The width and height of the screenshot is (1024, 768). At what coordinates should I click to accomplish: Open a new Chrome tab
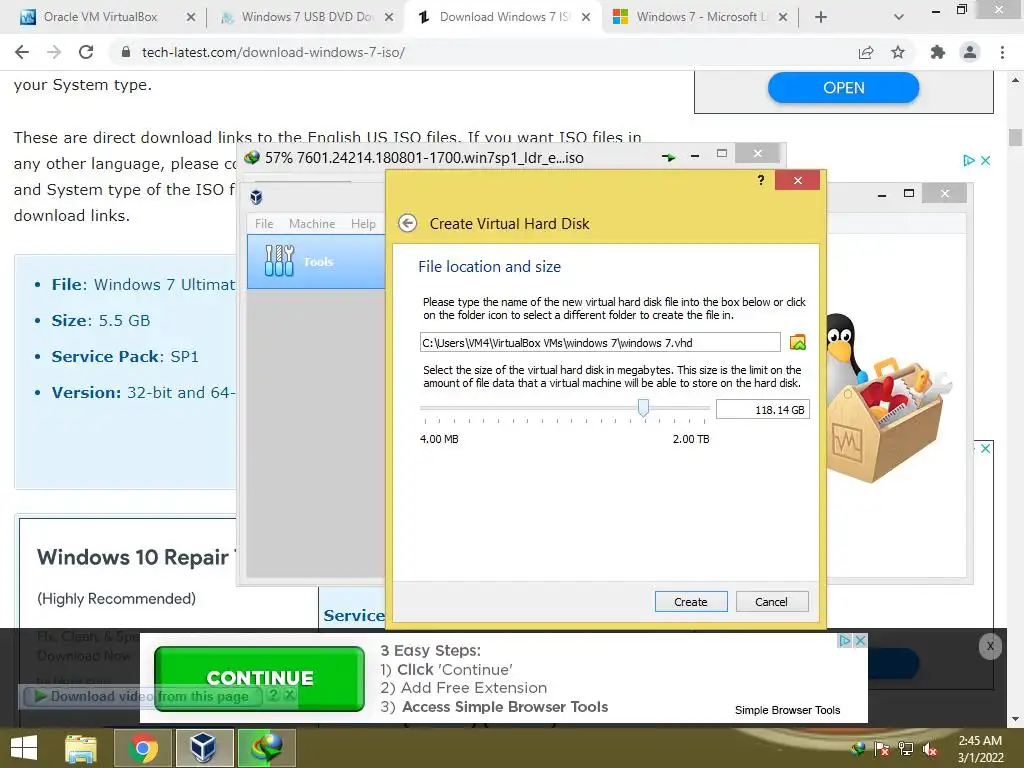(821, 17)
